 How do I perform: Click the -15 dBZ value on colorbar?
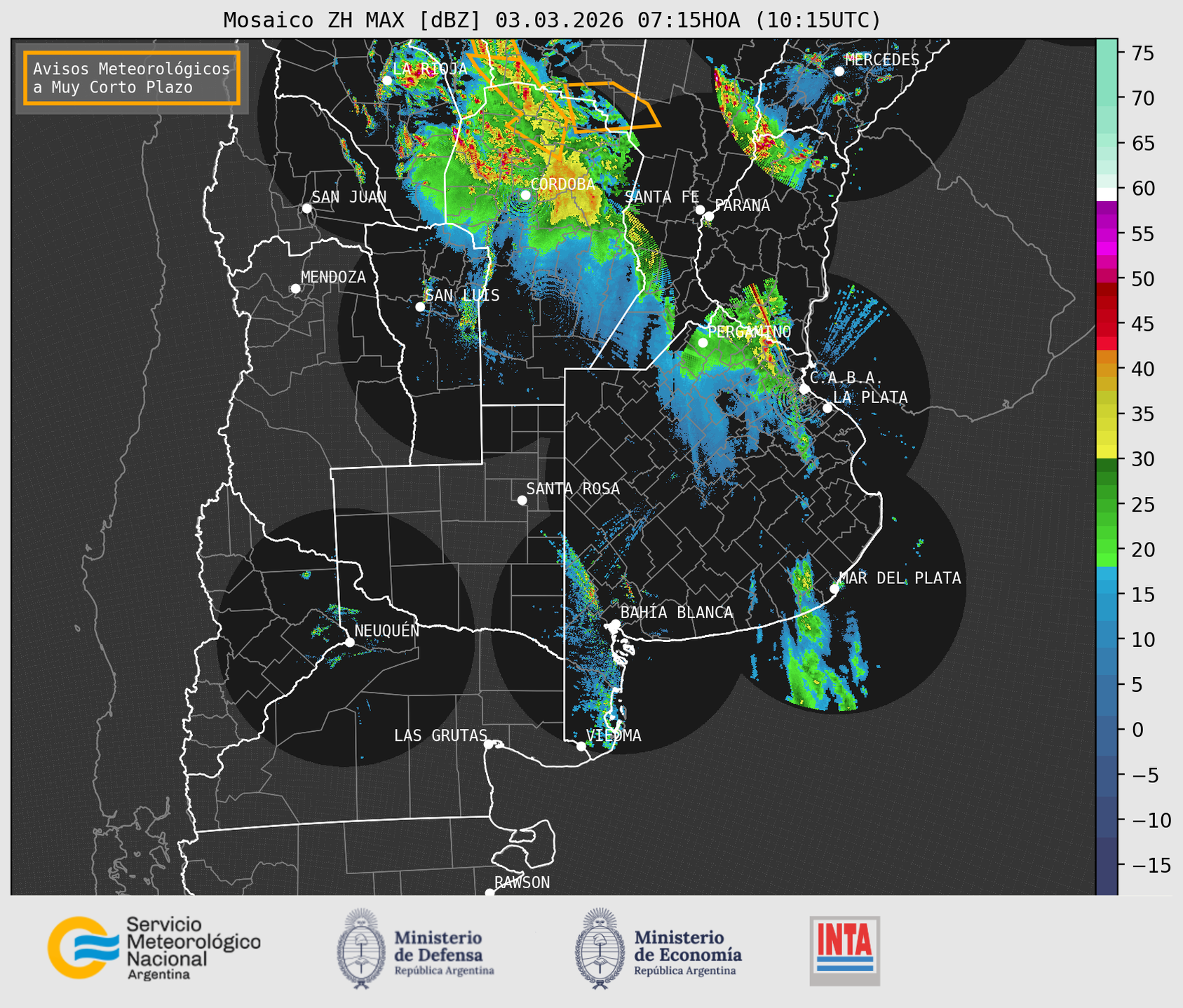pyautogui.click(x=1151, y=865)
